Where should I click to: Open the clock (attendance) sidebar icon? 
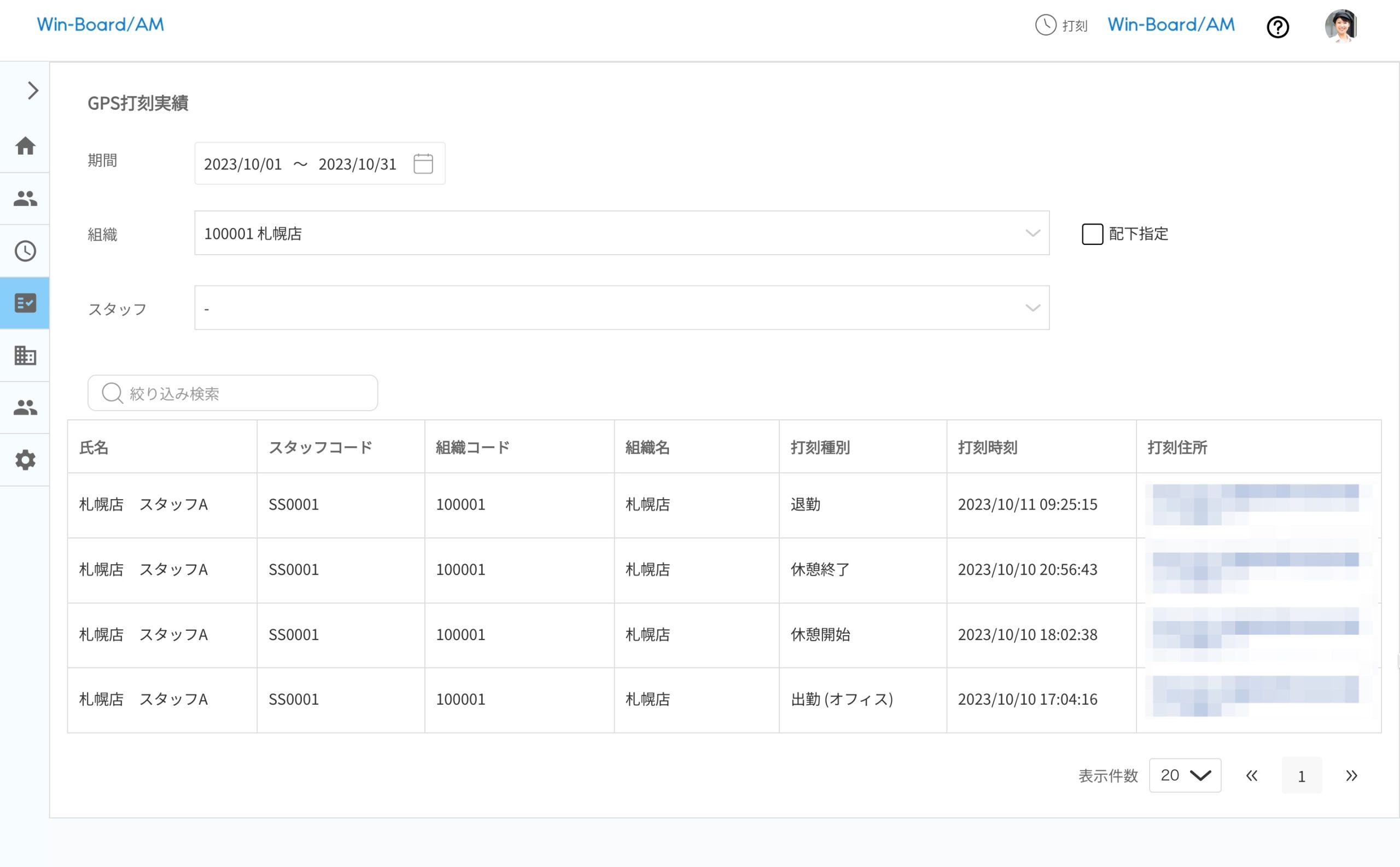coord(25,250)
